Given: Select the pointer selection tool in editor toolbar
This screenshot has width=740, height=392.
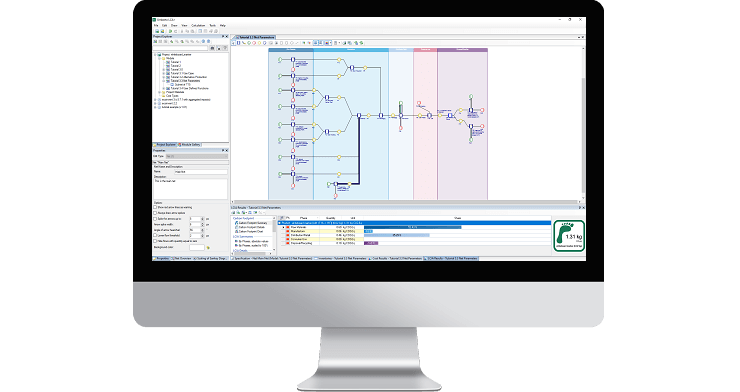Looking at the screenshot, I should coord(234,43).
